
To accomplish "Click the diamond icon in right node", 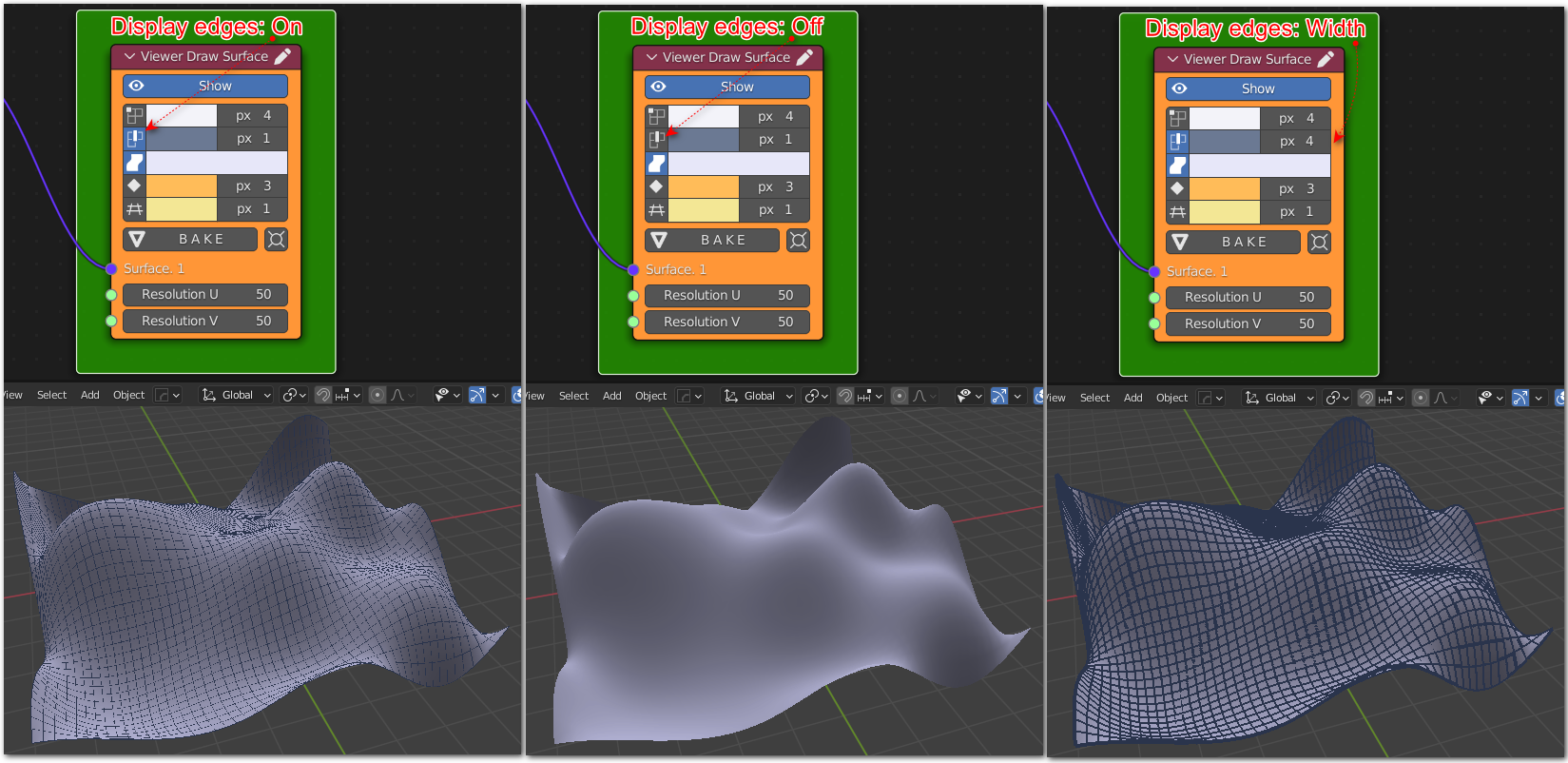I will tap(1177, 188).
